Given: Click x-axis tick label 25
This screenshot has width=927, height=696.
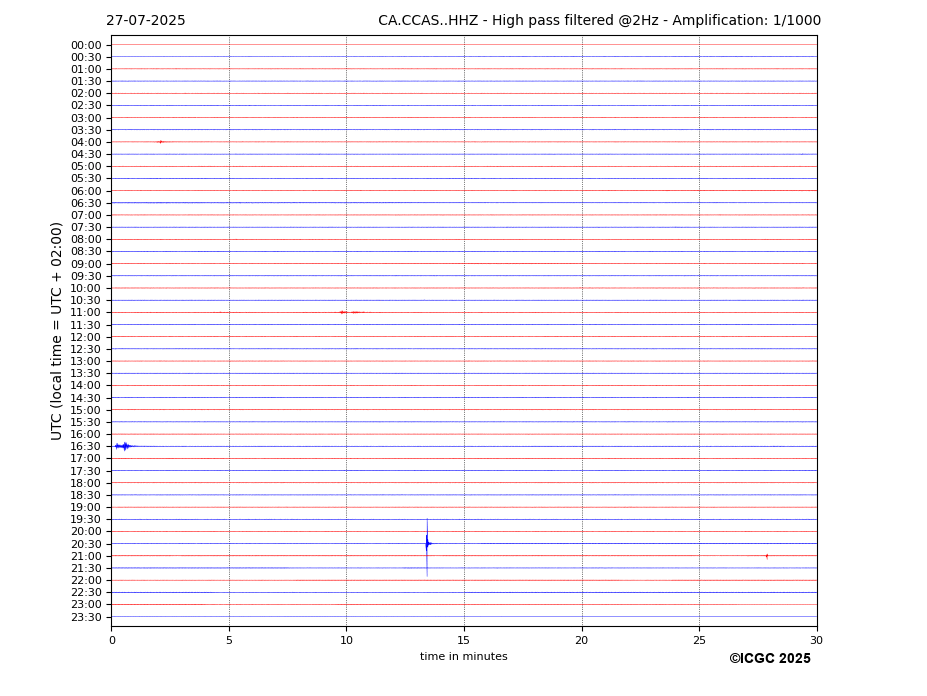Looking at the screenshot, I should click(x=699, y=640).
